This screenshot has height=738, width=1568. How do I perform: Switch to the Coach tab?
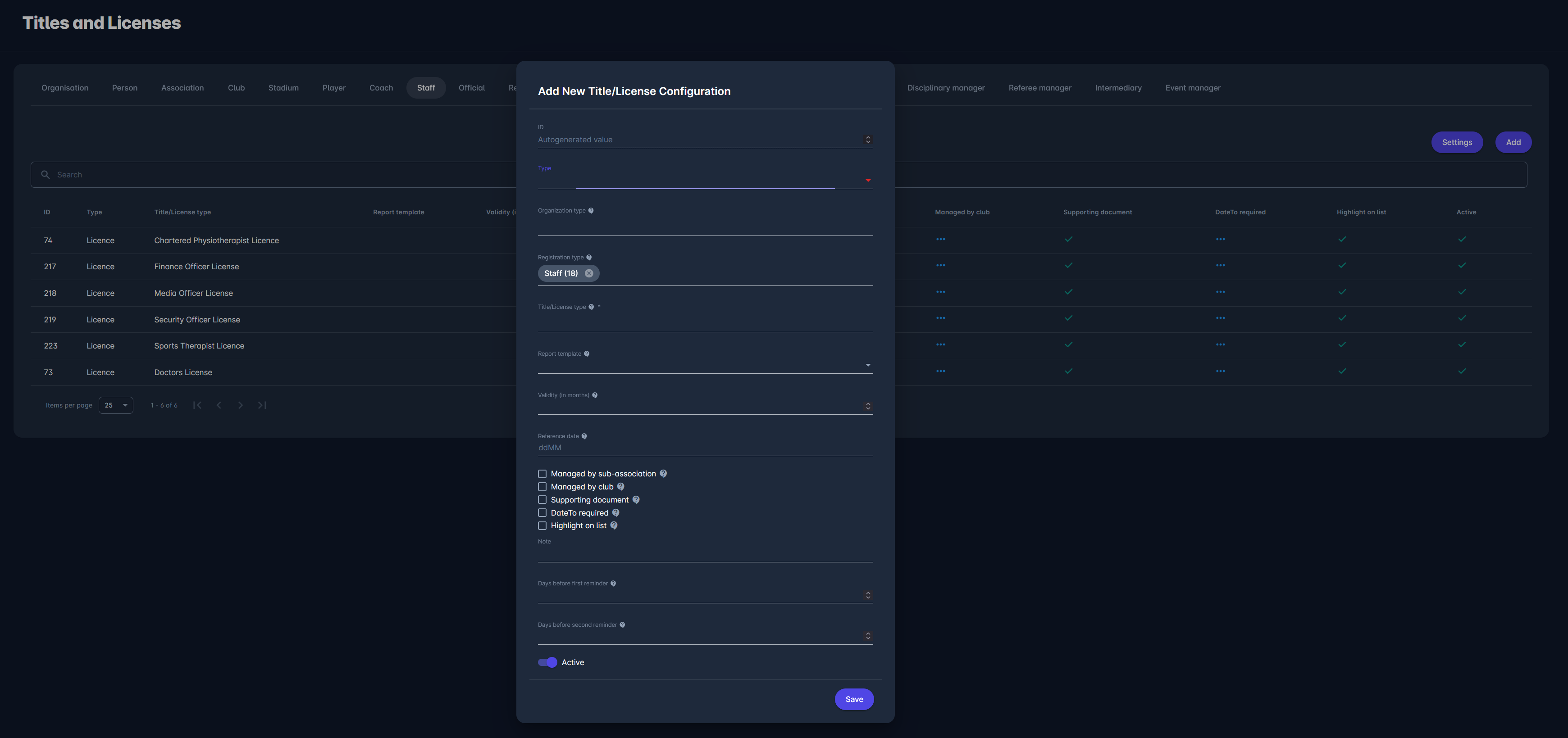(380, 88)
